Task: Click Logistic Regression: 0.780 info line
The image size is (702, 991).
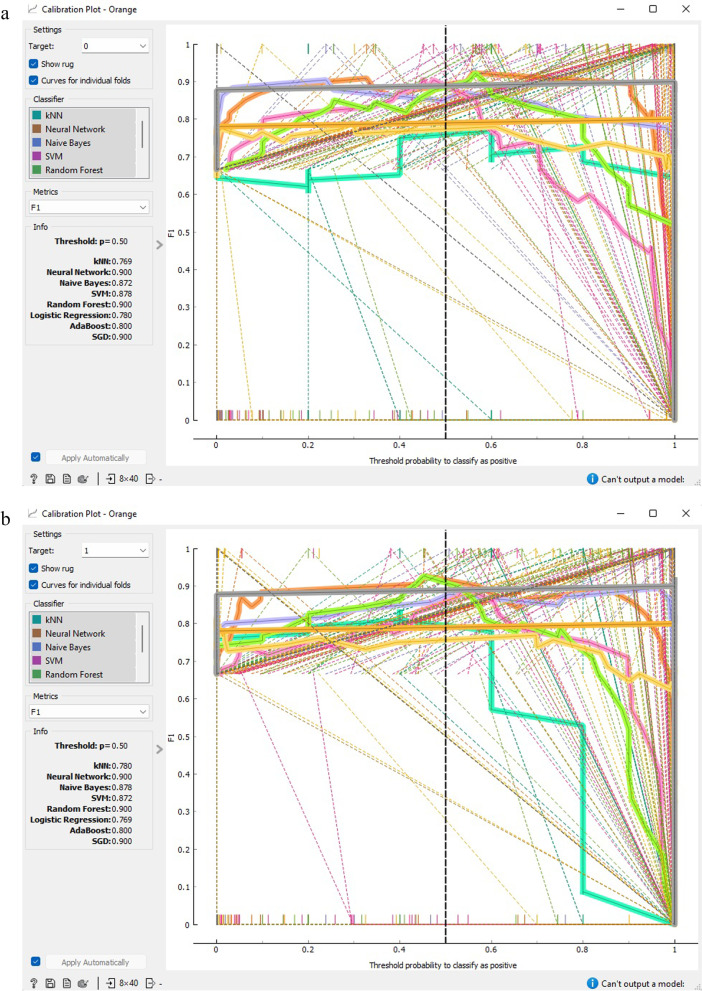Action: point(81,315)
